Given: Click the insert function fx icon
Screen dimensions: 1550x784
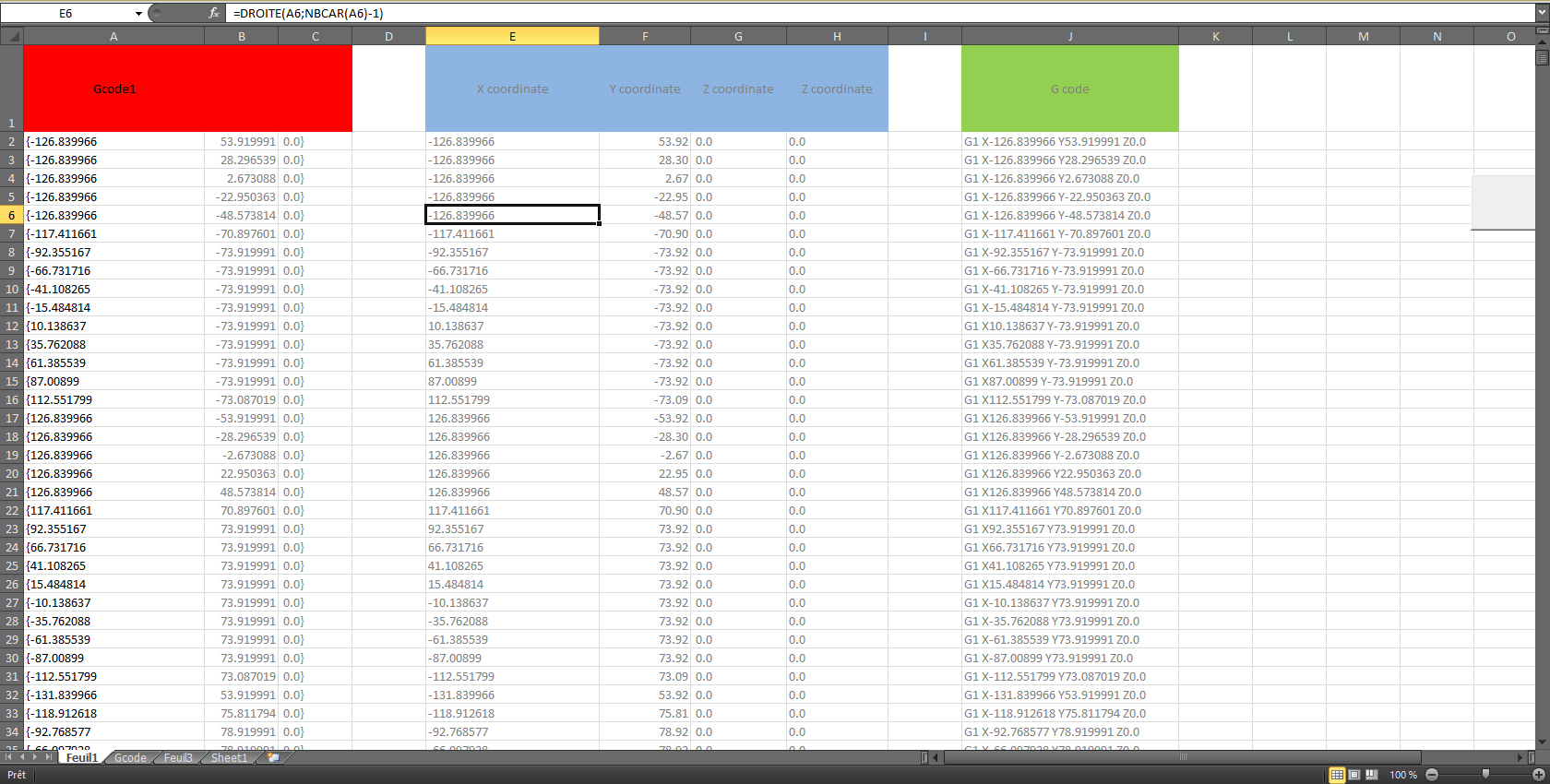Looking at the screenshot, I should [214, 13].
